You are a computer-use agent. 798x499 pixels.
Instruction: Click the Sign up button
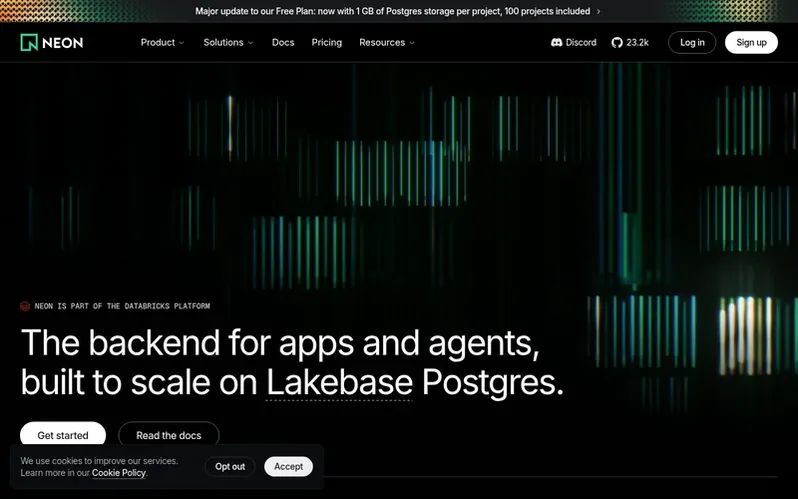click(751, 42)
